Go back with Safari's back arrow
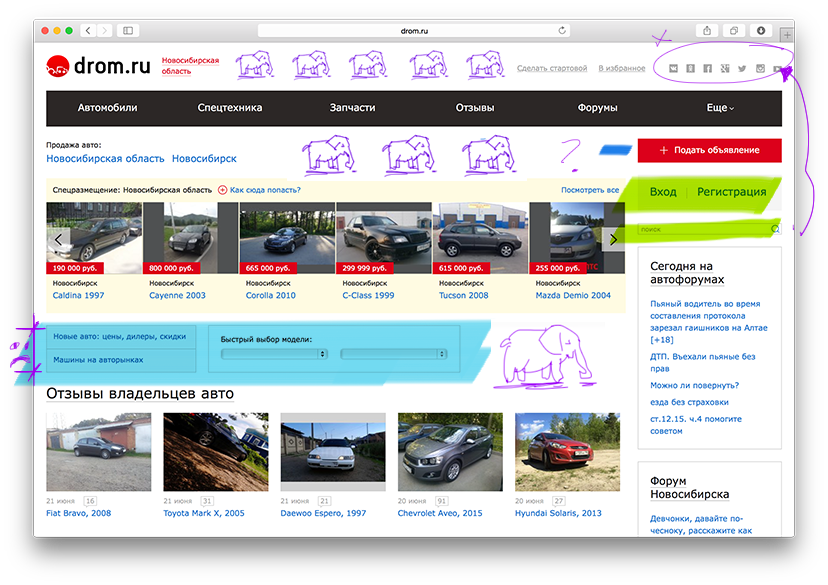This screenshot has width=828, height=585. (x=88, y=31)
